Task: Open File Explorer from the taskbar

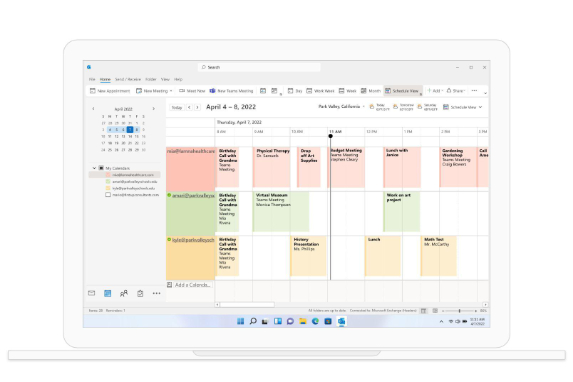Action: [303, 321]
